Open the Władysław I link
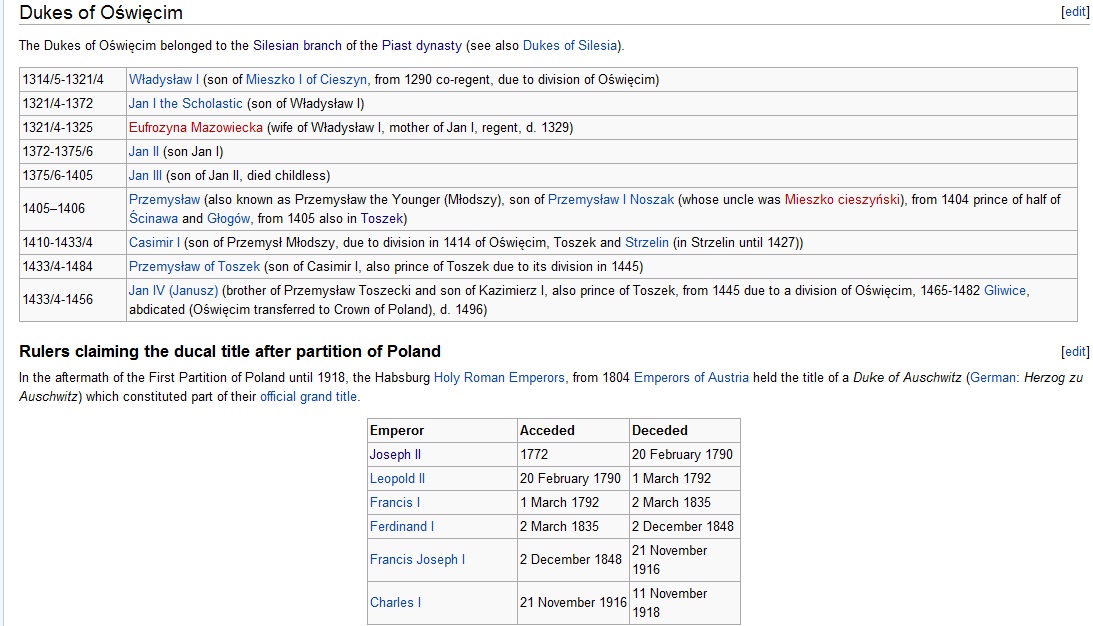Viewport: 1093px width, 626px height. (164, 79)
